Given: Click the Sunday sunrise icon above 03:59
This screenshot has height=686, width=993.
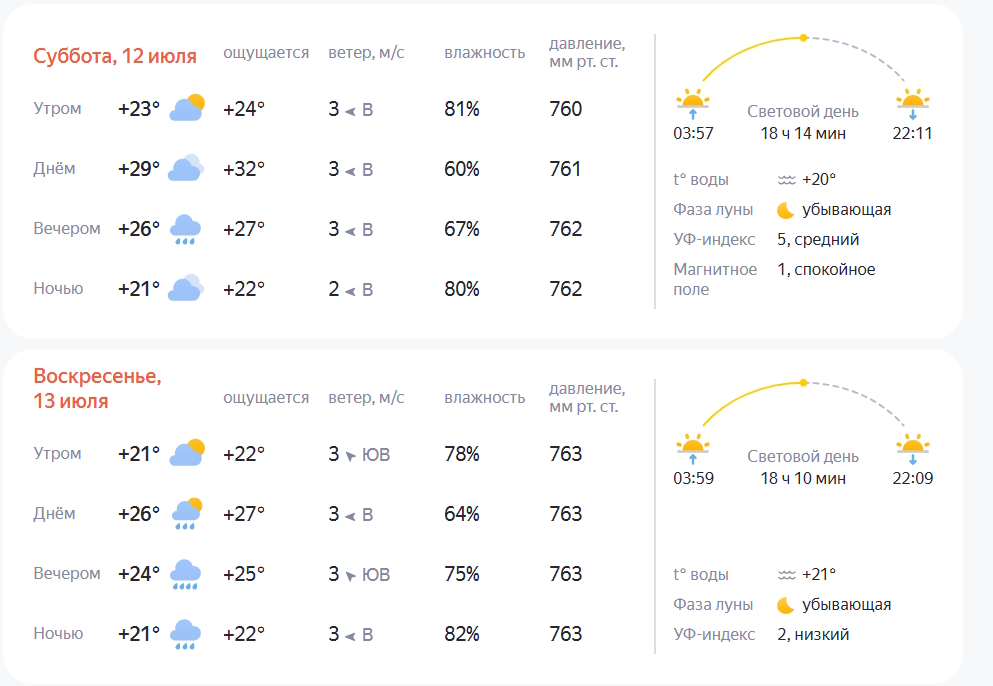Looking at the screenshot, I should click(693, 447).
